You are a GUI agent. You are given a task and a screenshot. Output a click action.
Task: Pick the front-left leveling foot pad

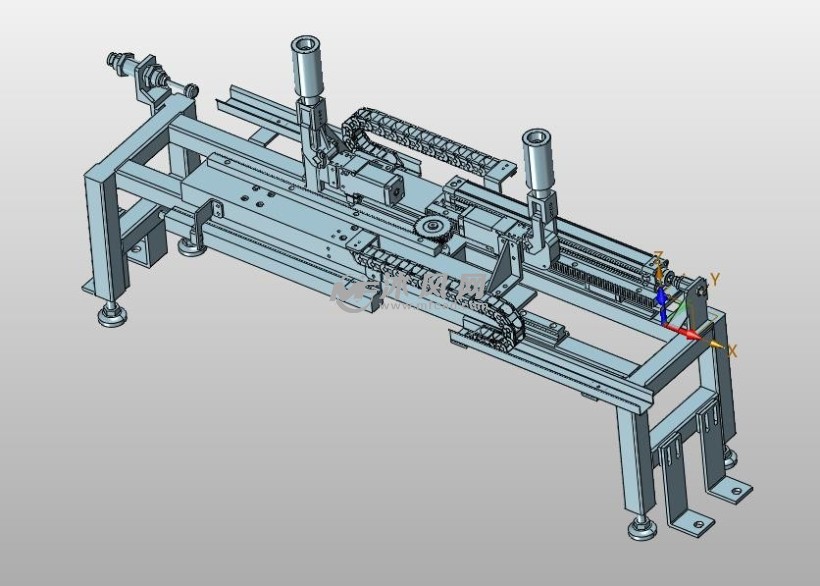(112, 318)
